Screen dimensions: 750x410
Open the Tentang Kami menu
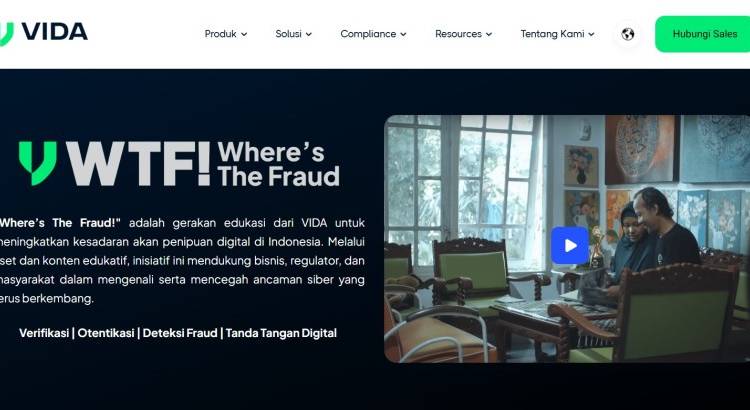pos(557,34)
